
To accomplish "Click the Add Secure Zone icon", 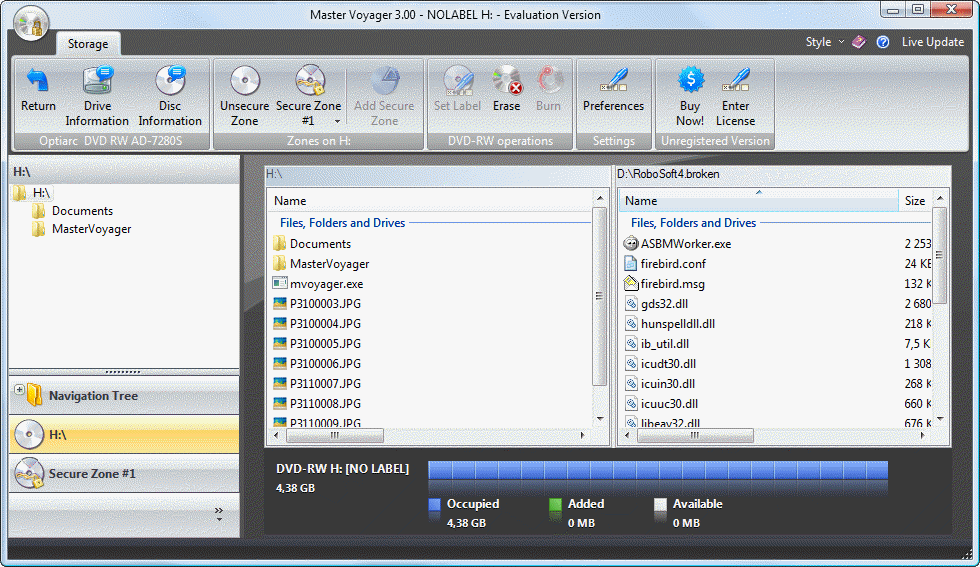I will click(x=384, y=80).
